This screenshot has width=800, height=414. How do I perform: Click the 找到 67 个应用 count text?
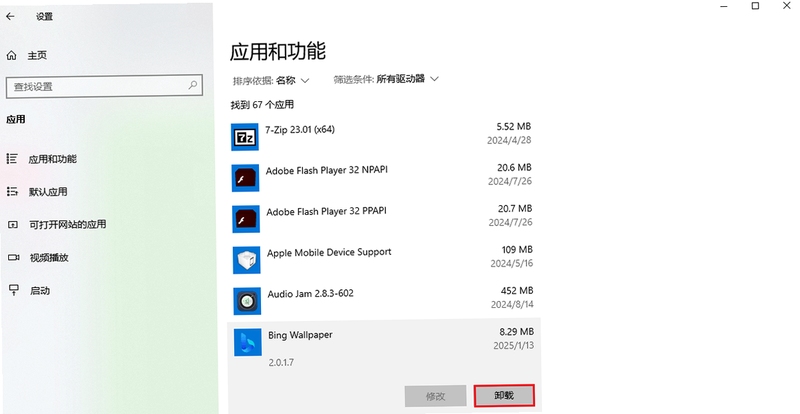click(262, 105)
